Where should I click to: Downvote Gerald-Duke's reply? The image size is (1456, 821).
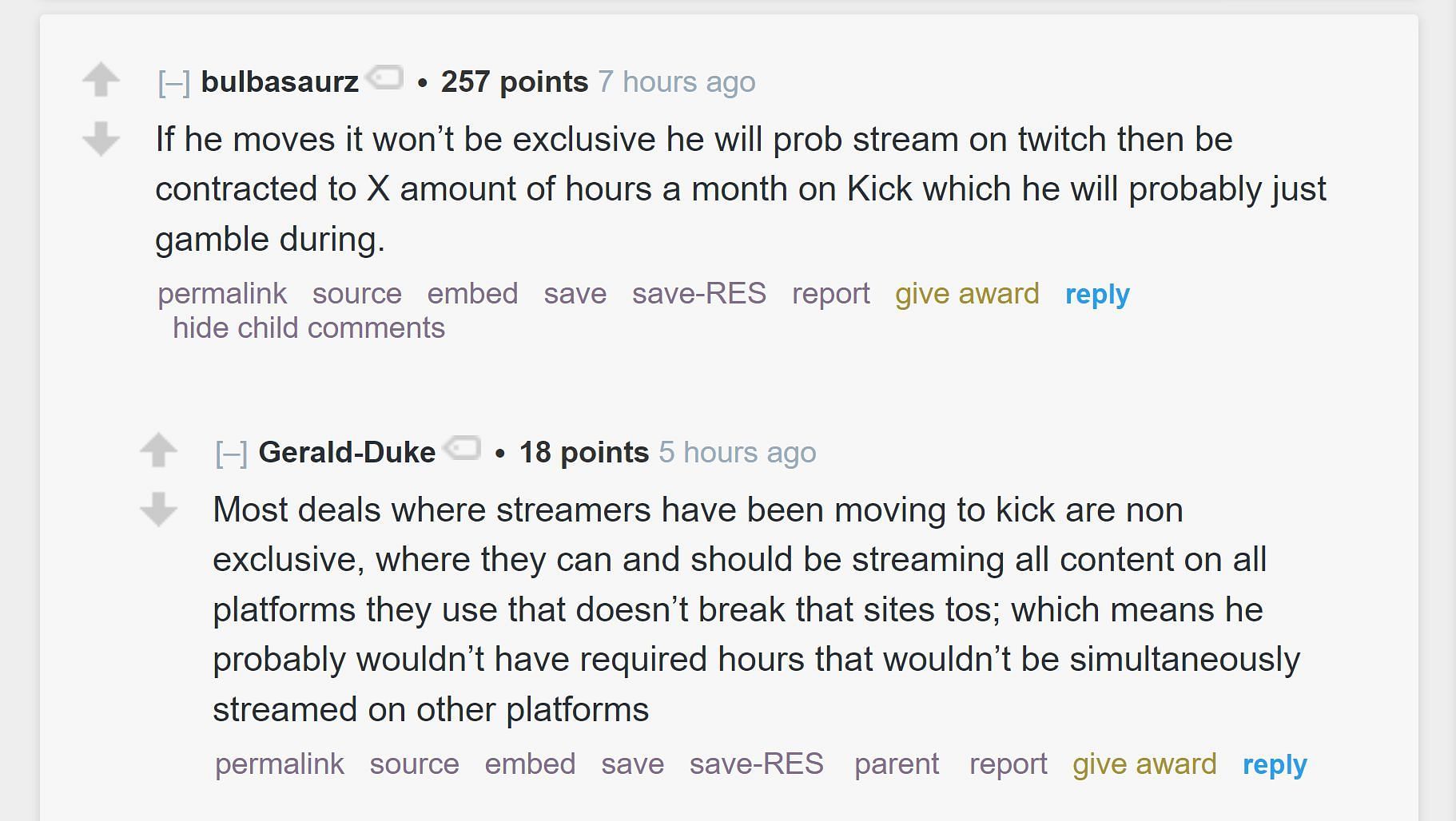[158, 509]
